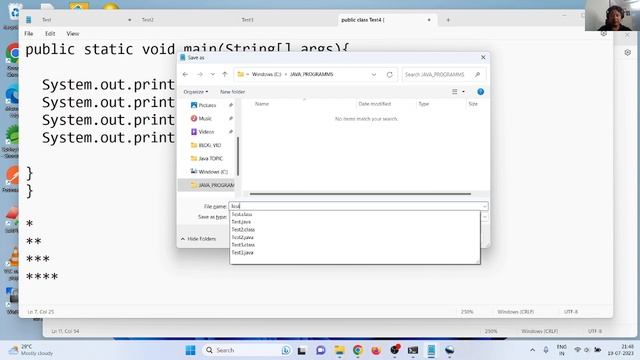640x360 pixels.
Task: Sort files by Size column
Action: (x=473, y=104)
